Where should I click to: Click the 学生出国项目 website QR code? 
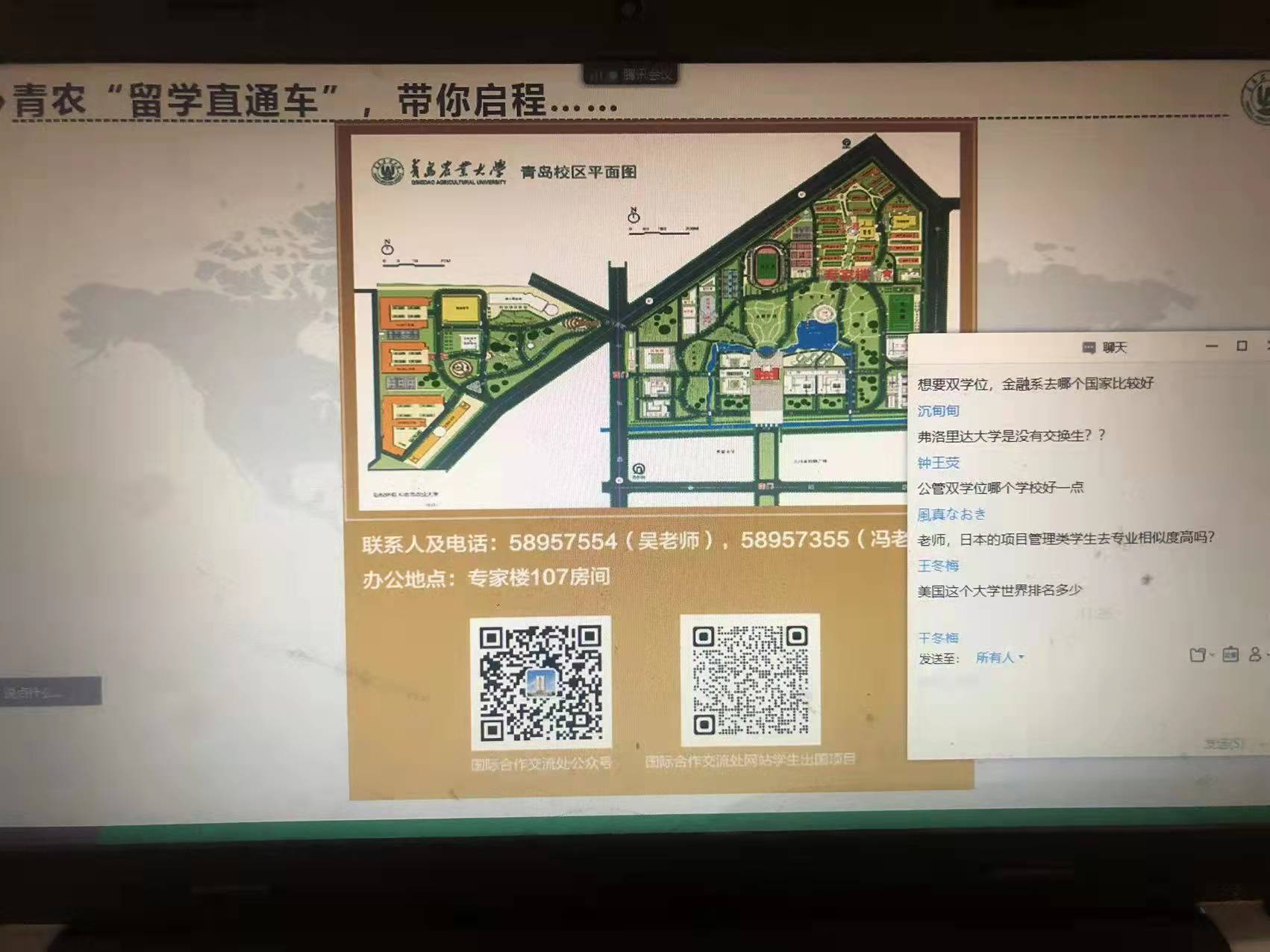point(750,680)
